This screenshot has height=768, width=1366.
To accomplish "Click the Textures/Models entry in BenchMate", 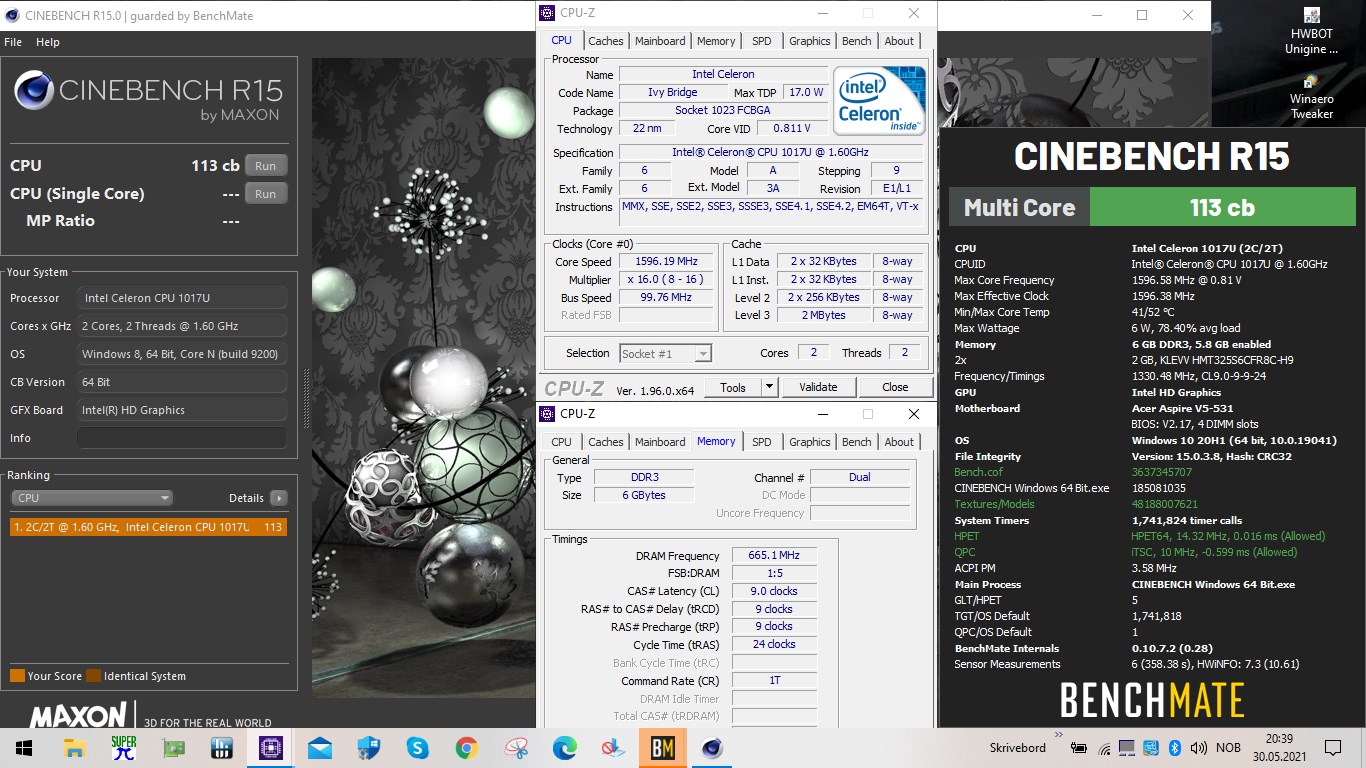I will (994, 504).
